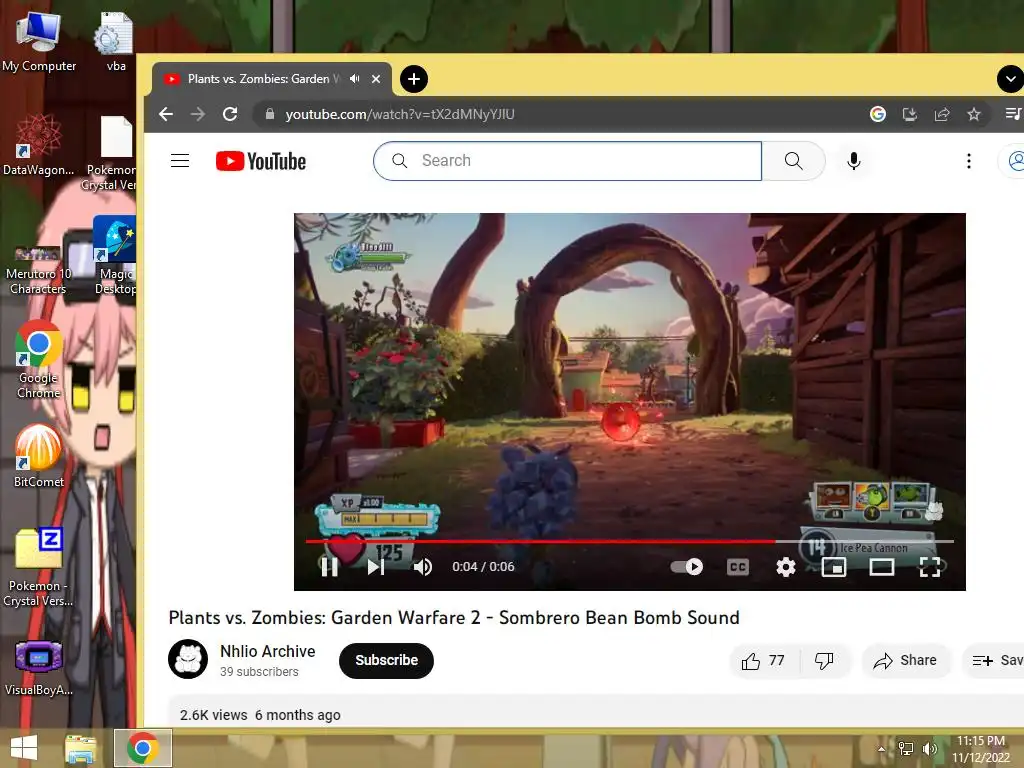Viewport: 1024px width, 768px height.
Task: Share this video
Action: point(906,661)
